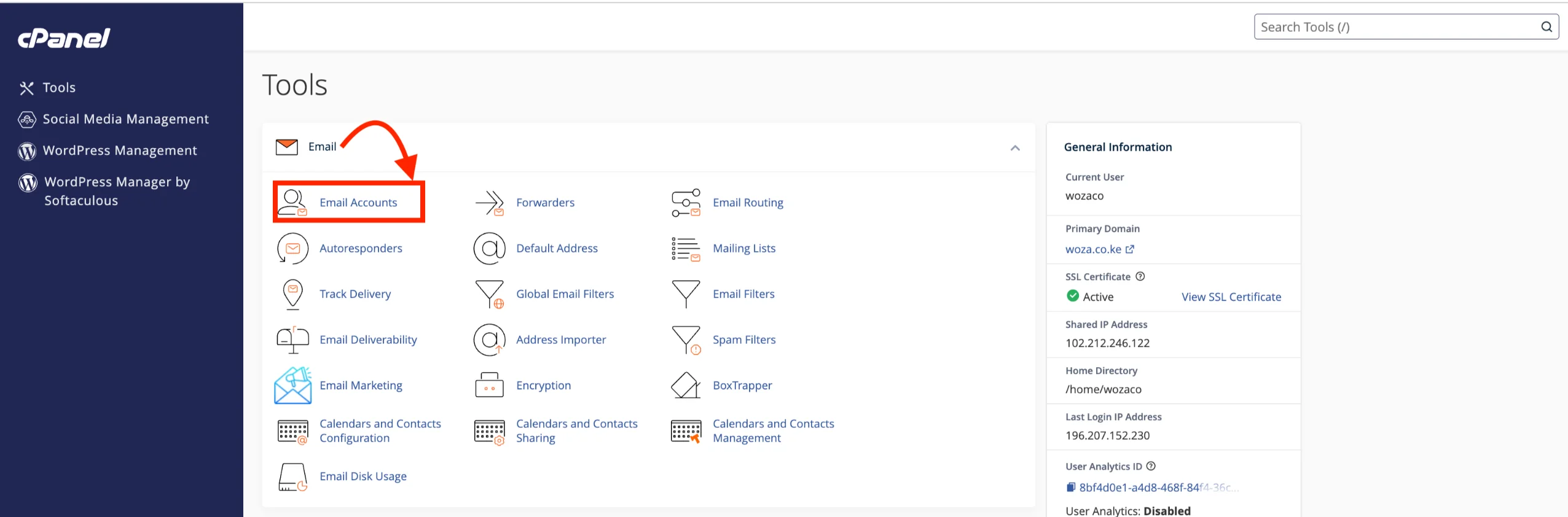
Task: Open the Email Routing link
Action: (x=748, y=203)
